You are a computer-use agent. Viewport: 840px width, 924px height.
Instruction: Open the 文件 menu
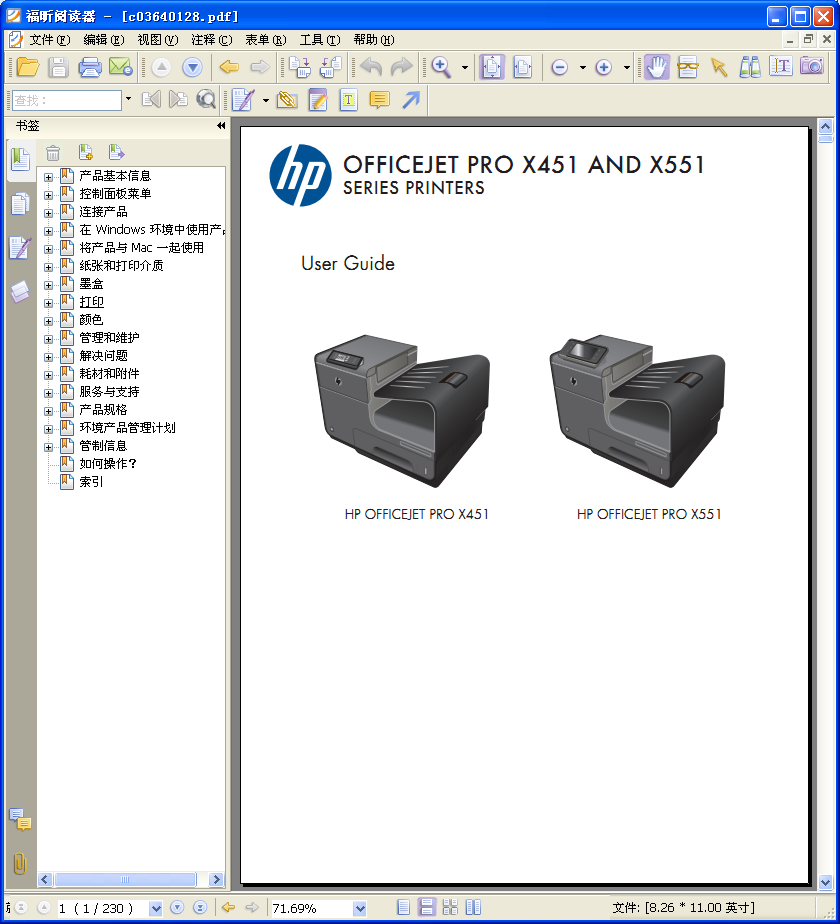tap(50, 39)
